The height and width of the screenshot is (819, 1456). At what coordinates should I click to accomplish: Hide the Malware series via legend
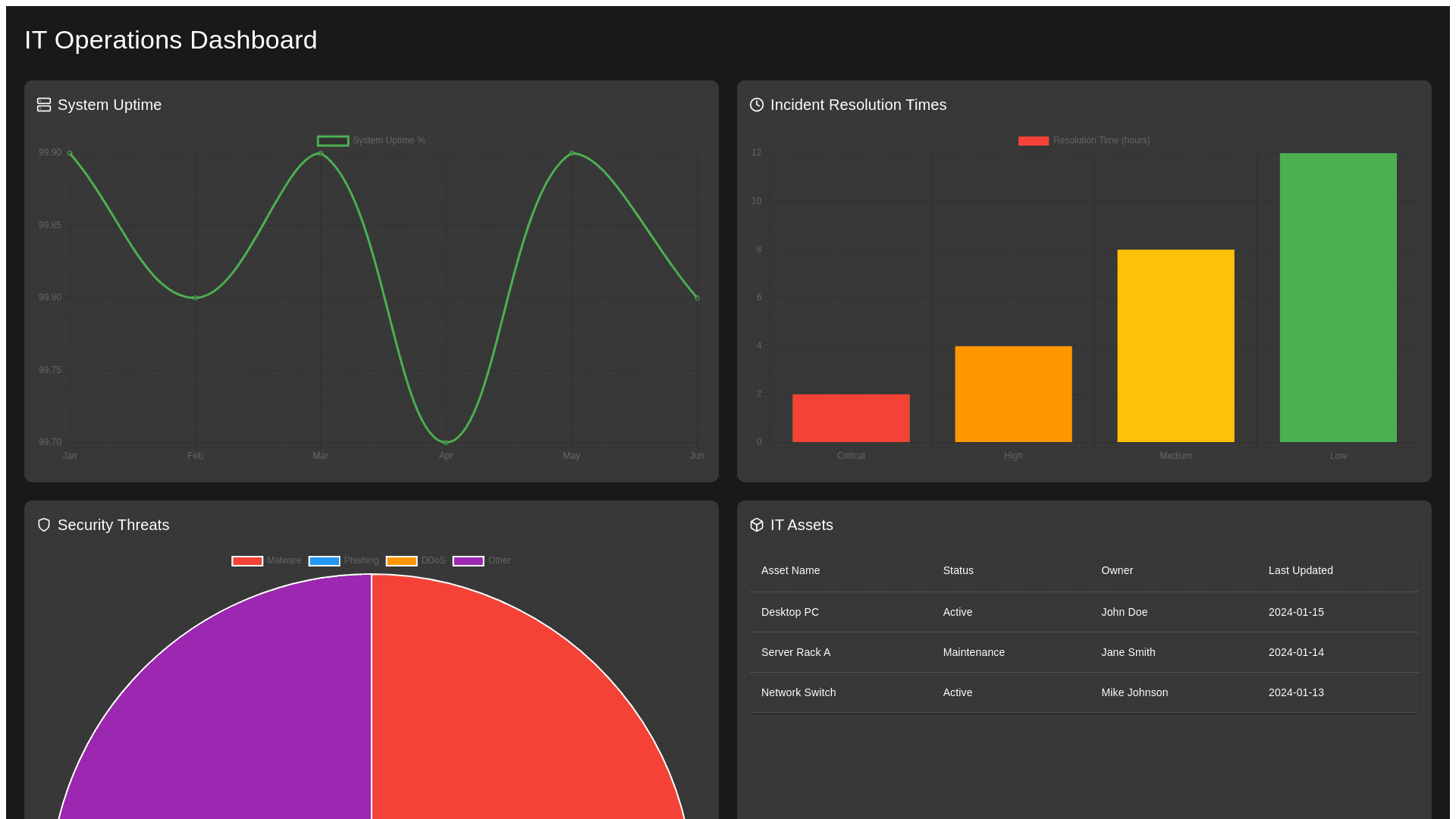point(266,560)
